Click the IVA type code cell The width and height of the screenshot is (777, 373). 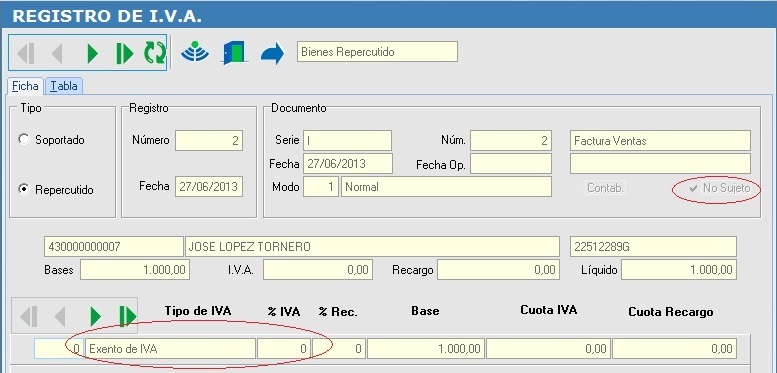pos(59,349)
